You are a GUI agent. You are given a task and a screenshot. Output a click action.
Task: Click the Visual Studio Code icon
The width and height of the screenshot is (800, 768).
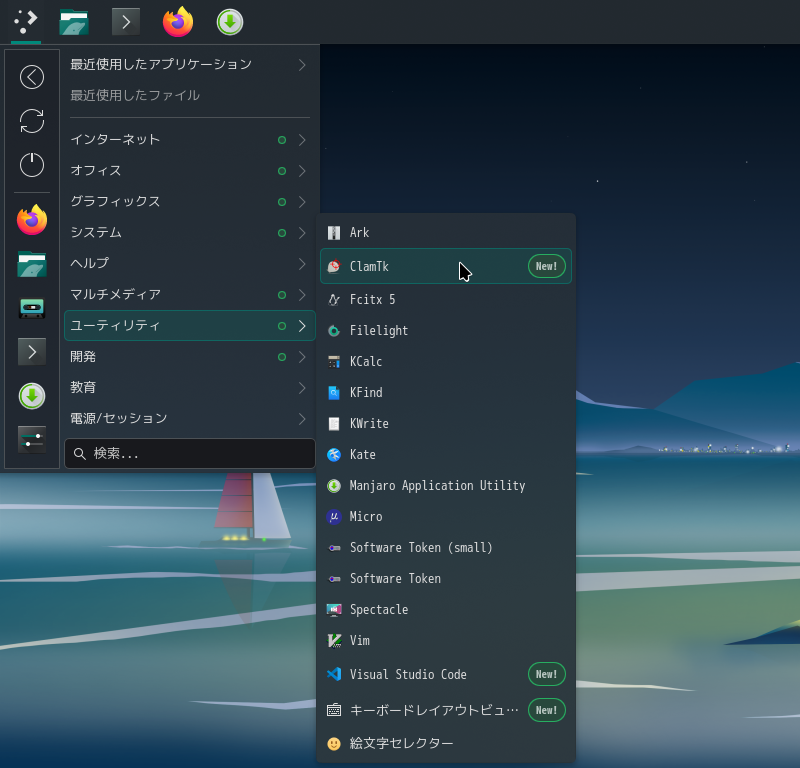pyautogui.click(x=334, y=674)
